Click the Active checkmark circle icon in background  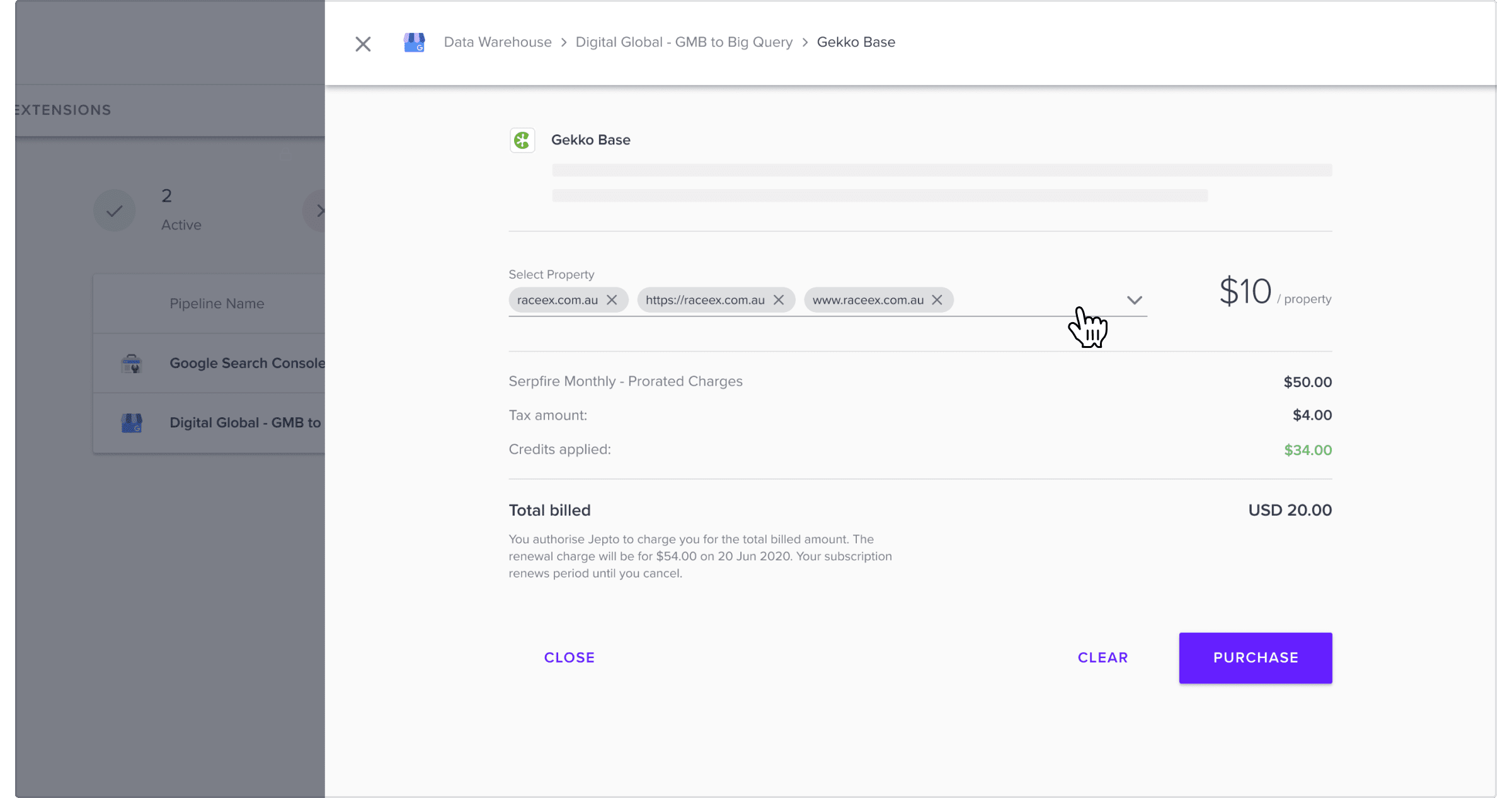114,211
